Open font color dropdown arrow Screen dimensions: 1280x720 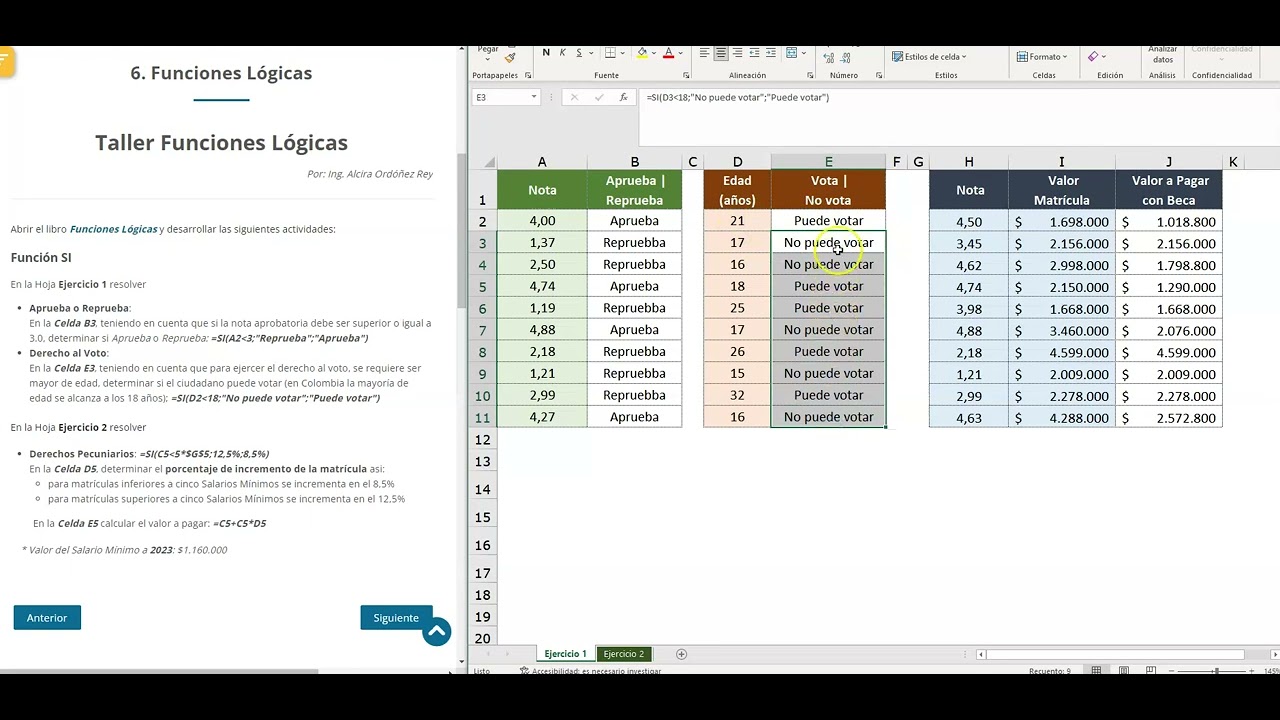click(x=680, y=53)
